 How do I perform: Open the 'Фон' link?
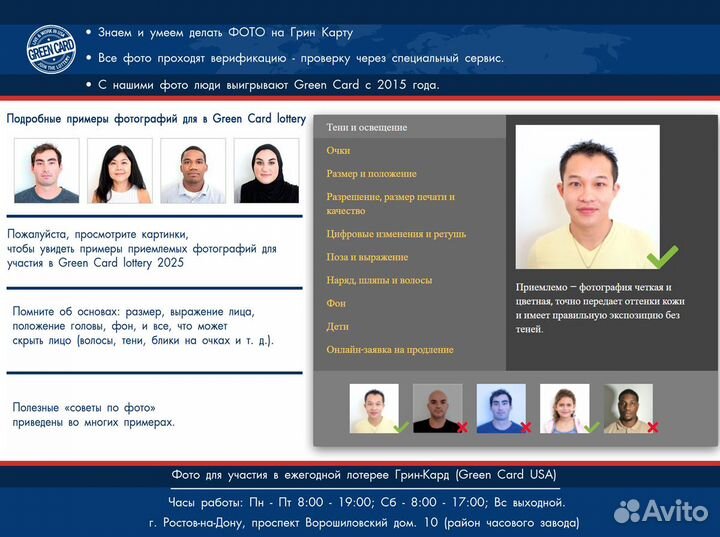[x=336, y=303]
